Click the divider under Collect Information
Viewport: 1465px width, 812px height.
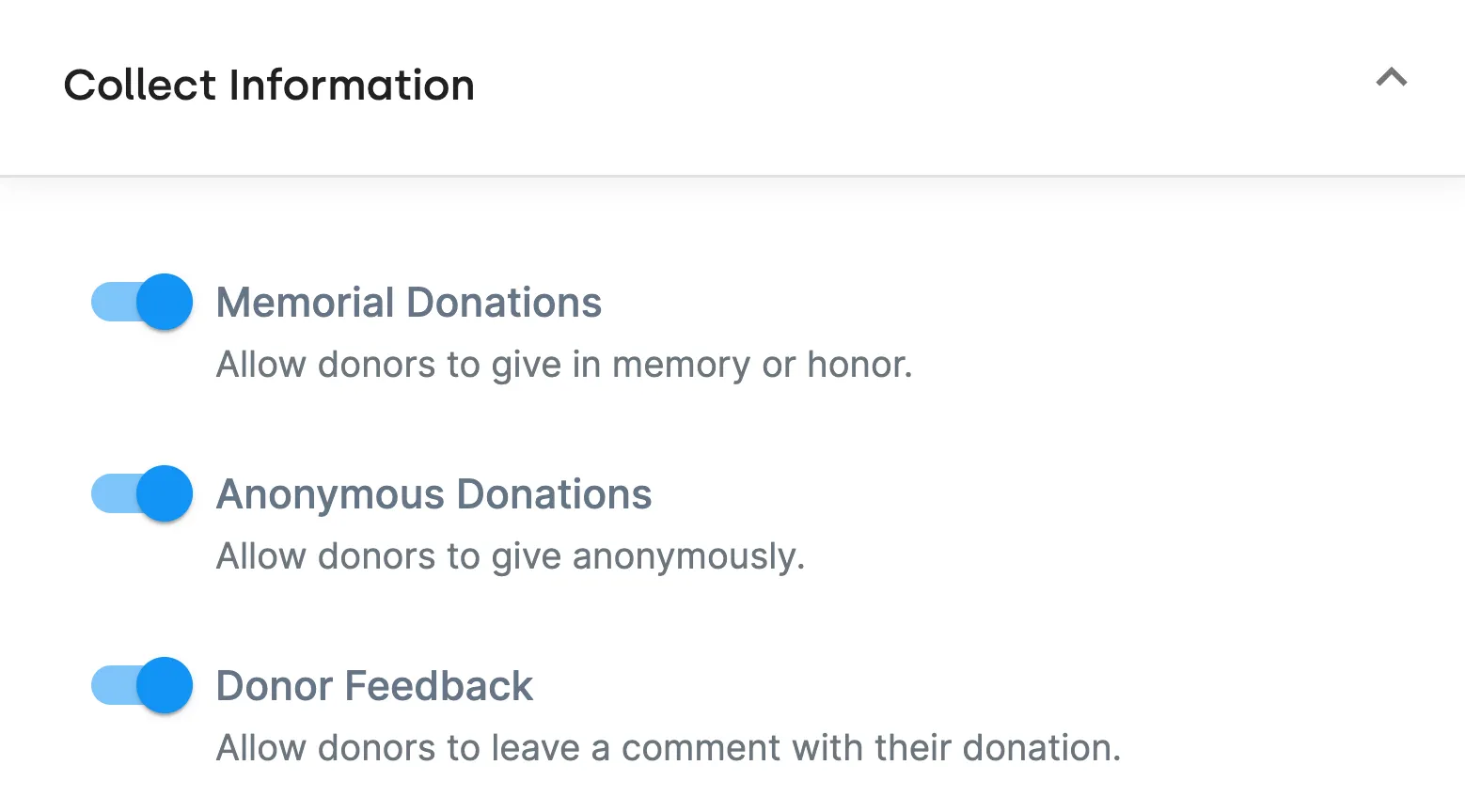tap(732, 174)
